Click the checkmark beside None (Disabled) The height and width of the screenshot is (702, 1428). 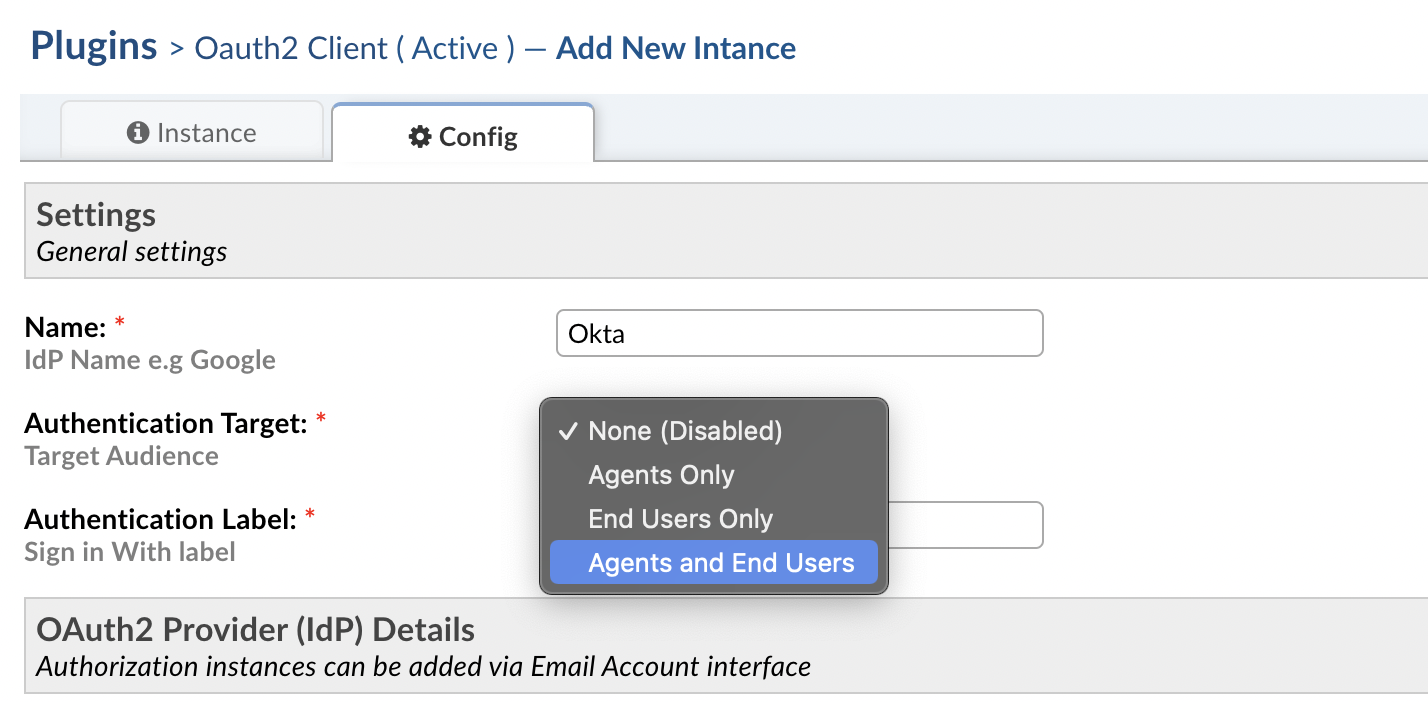point(569,431)
